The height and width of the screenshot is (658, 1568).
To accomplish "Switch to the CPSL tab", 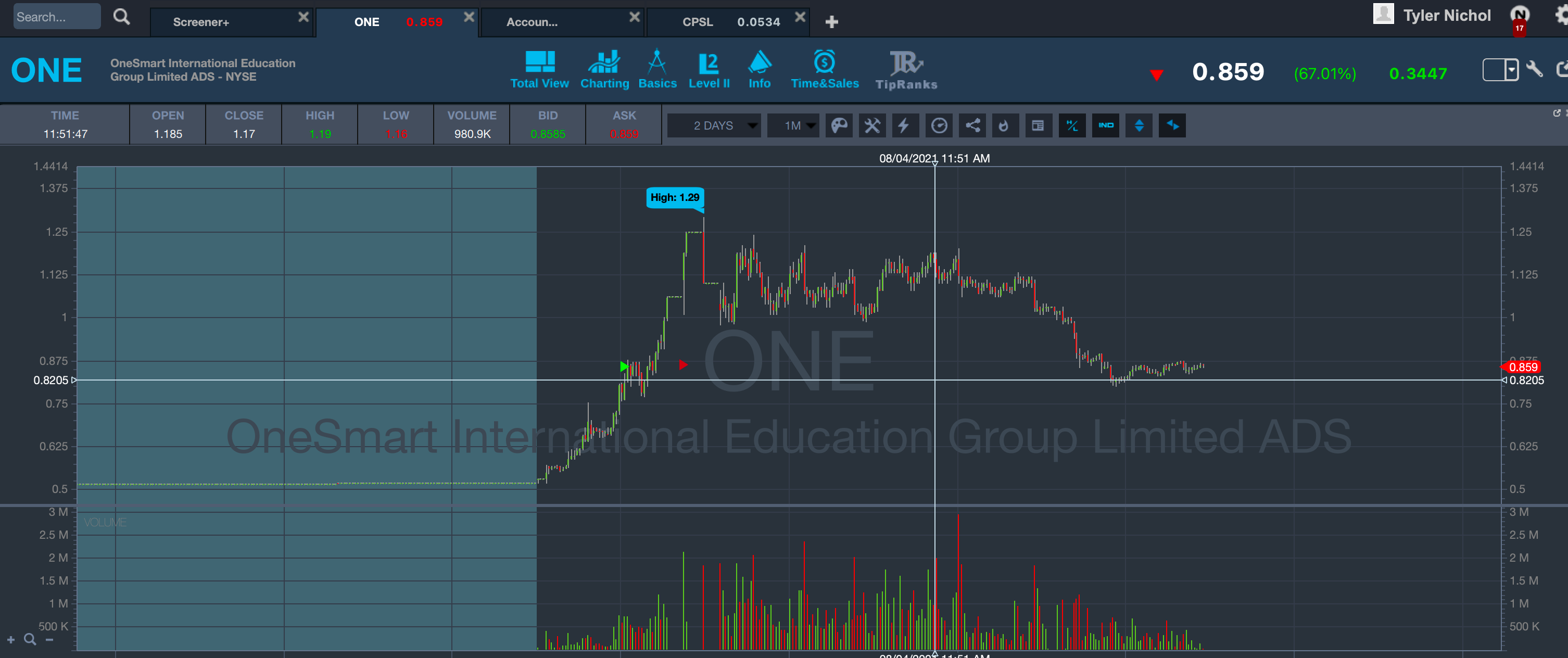I will tap(698, 22).
